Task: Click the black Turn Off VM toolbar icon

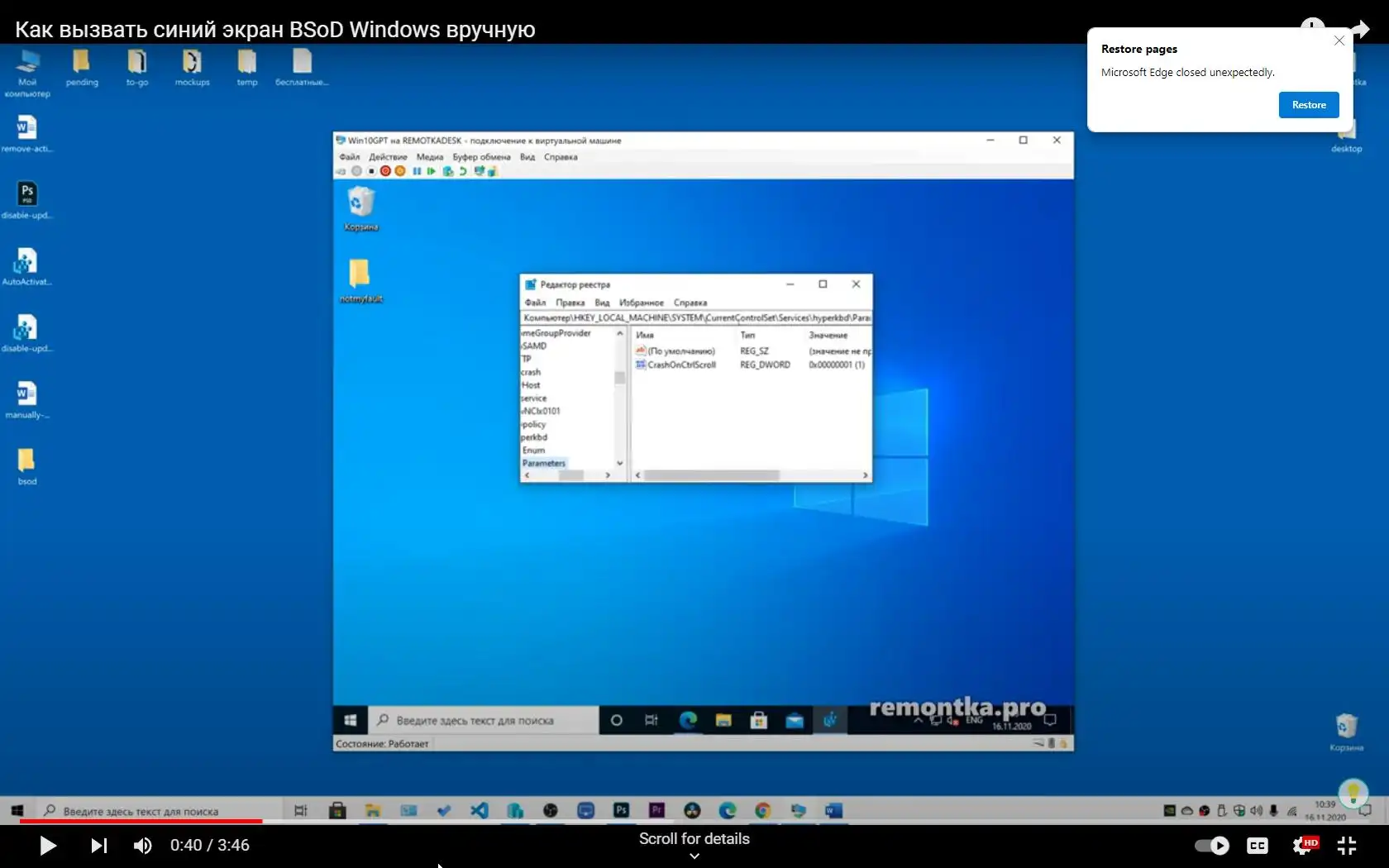Action: 371,171
